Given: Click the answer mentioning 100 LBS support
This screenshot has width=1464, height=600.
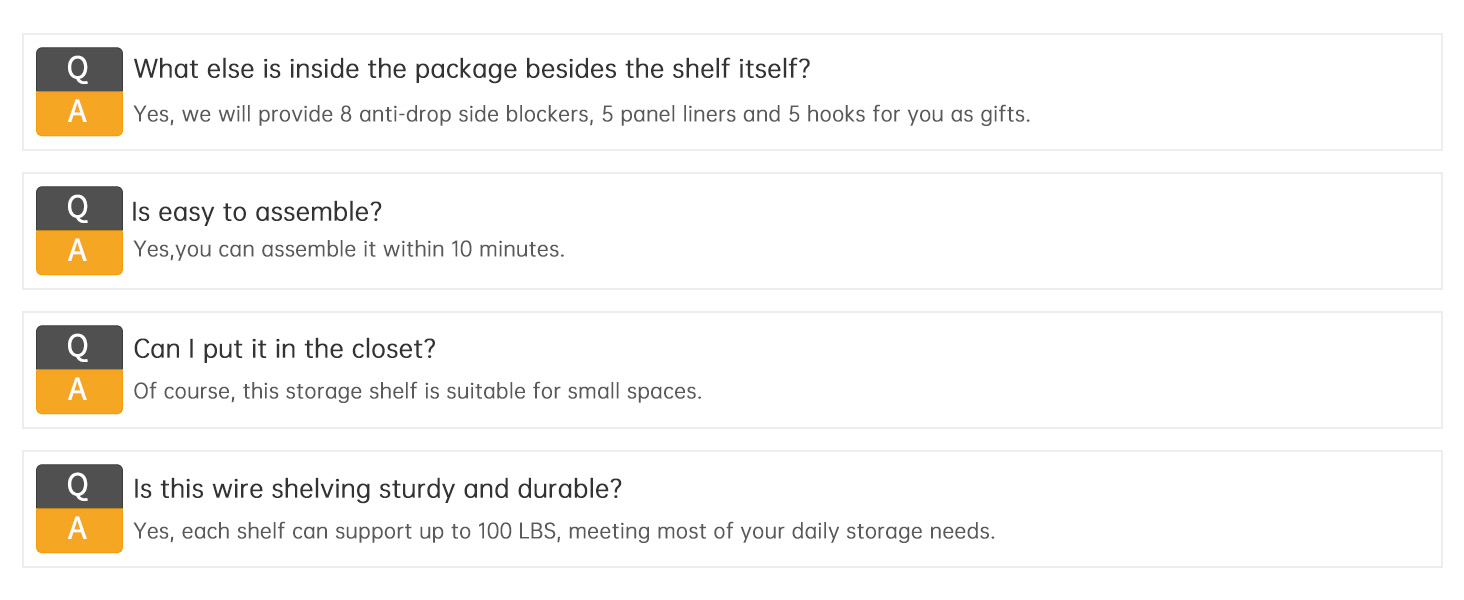Looking at the screenshot, I should [564, 531].
